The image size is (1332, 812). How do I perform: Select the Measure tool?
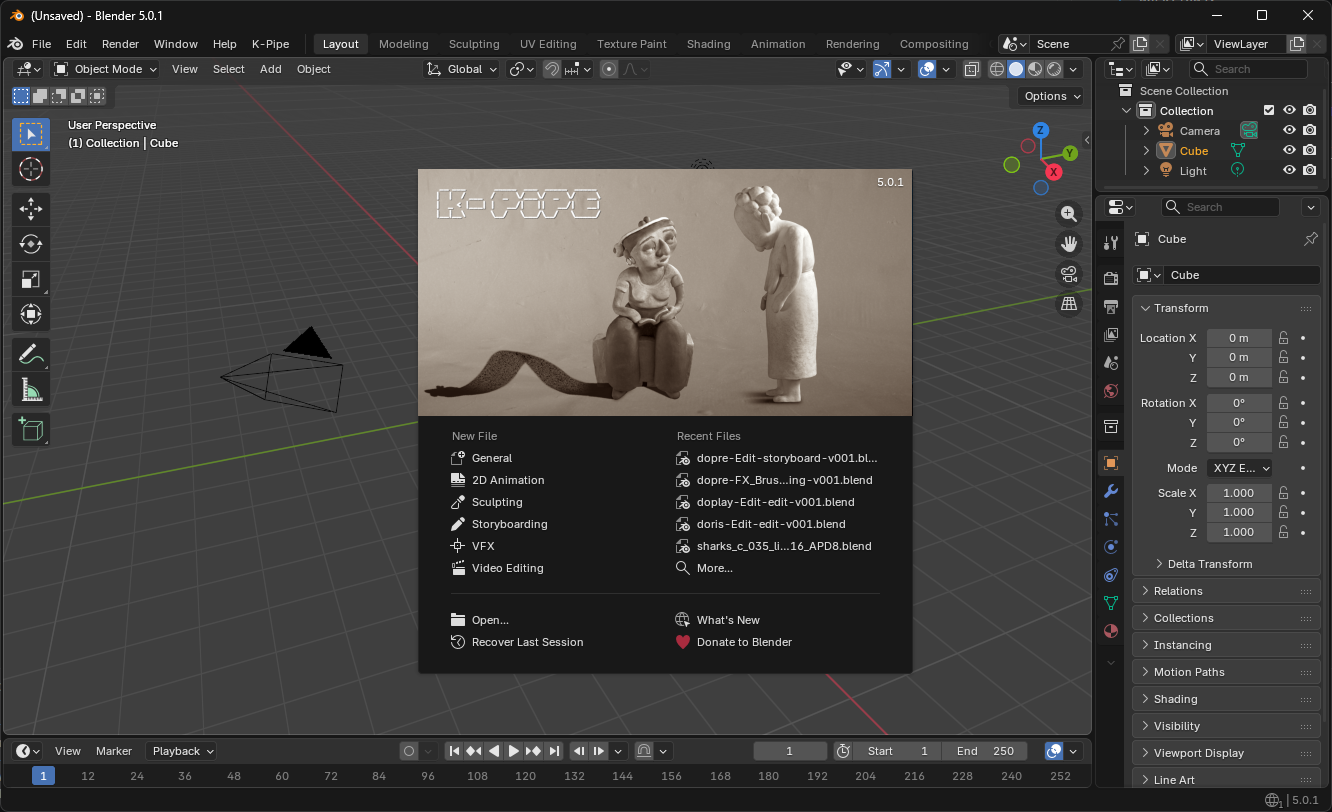(30, 389)
